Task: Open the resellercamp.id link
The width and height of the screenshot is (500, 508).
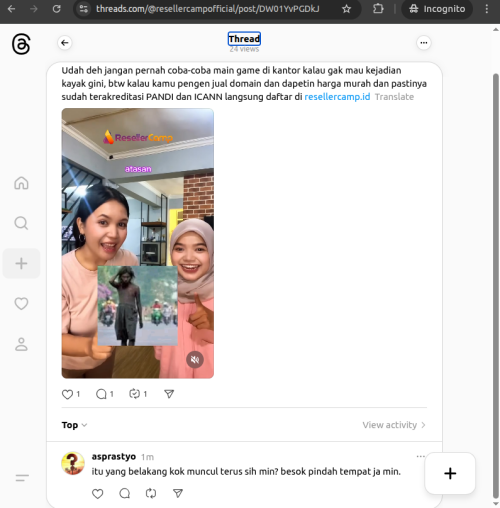Action: 337,97
